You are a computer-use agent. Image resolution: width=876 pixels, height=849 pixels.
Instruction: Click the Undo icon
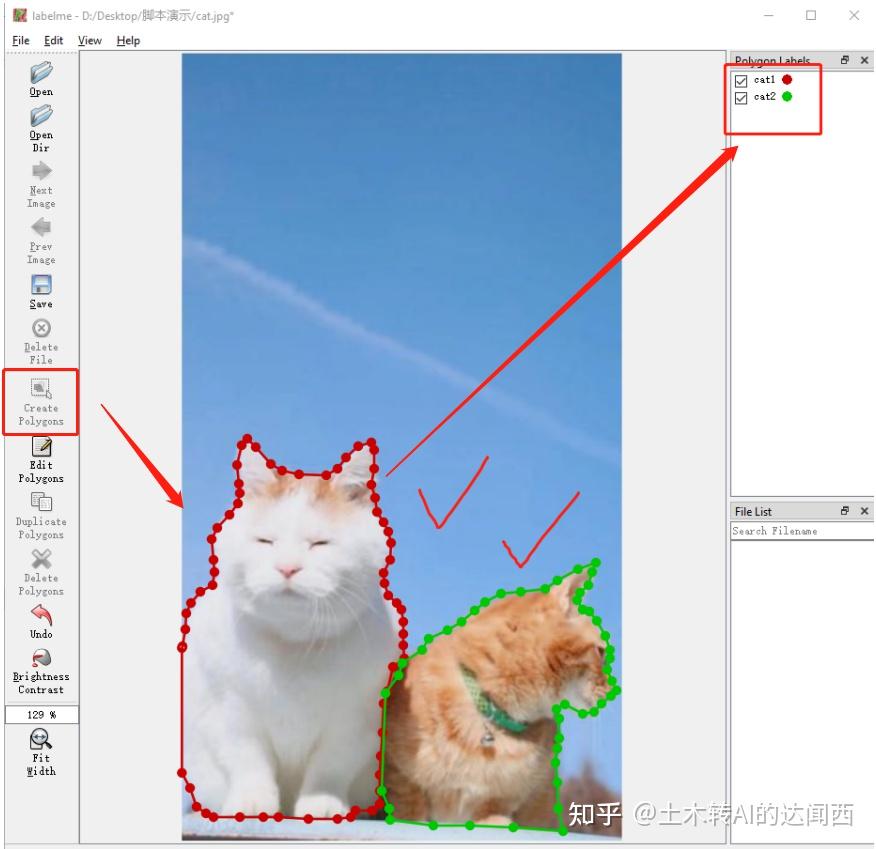40,622
